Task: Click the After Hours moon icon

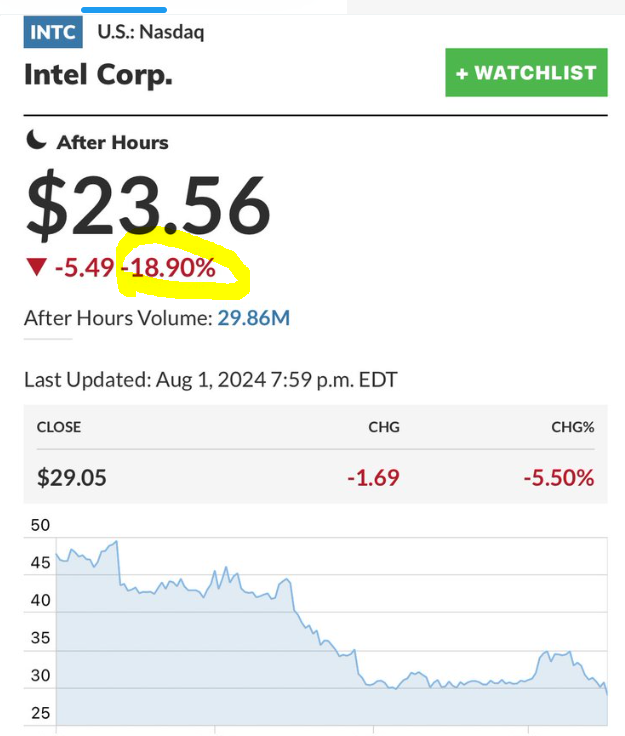Action: coord(37,141)
